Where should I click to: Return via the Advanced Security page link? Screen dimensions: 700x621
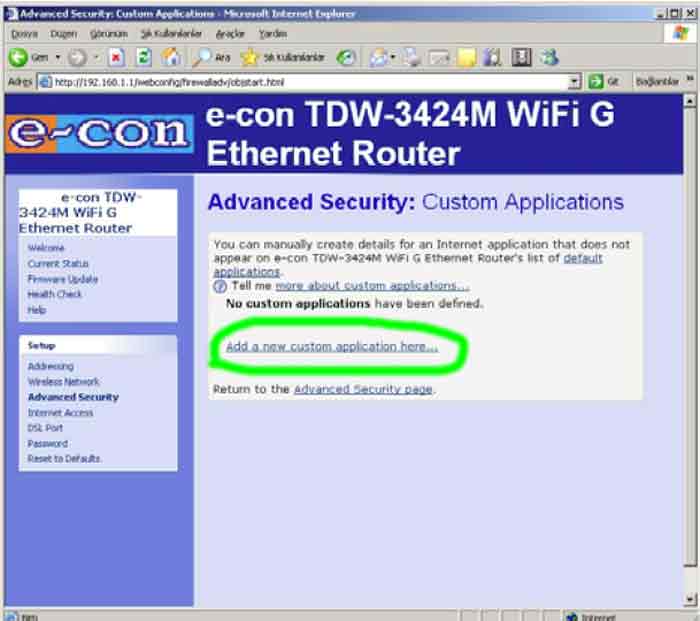coord(363,389)
